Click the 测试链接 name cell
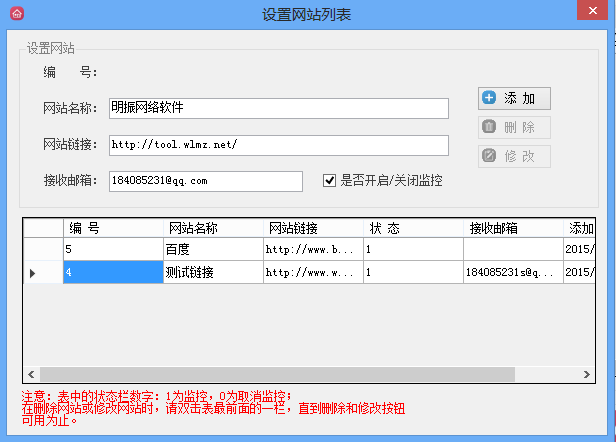The image size is (616, 442). tap(213, 272)
